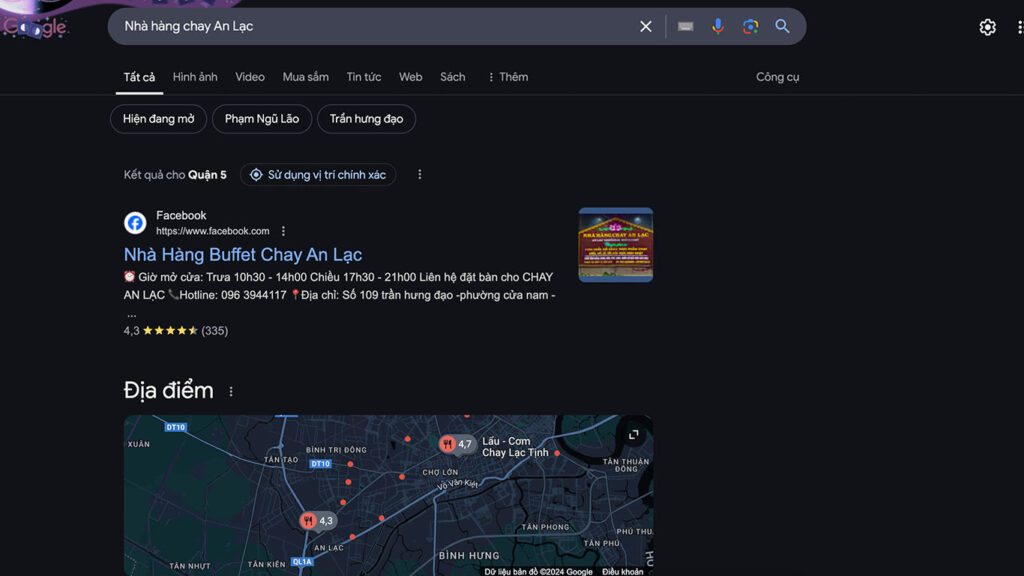
Task: Click the Quận 5 location text
Action: click(207, 175)
